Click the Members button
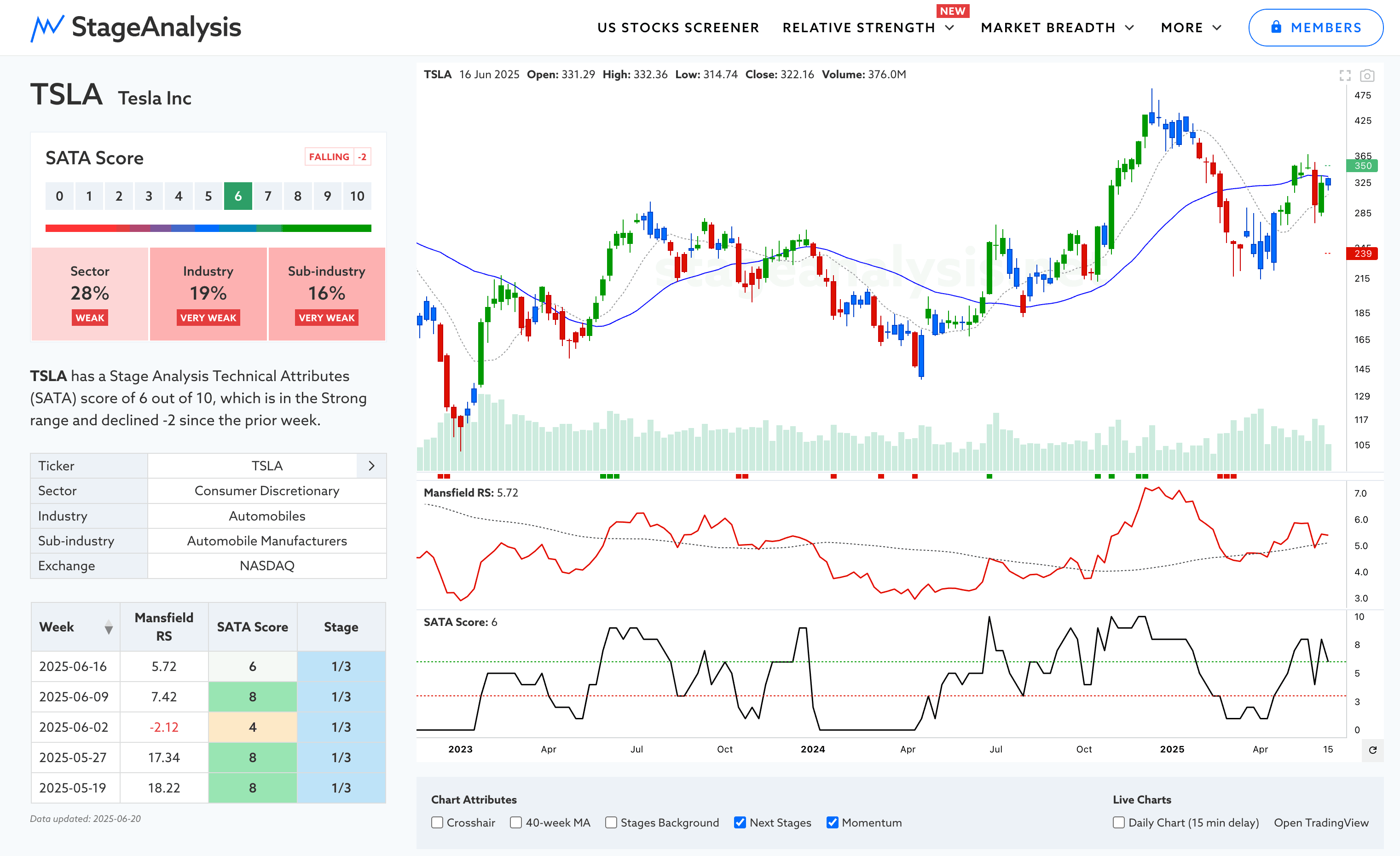1400x856 pixels. 1315,27
